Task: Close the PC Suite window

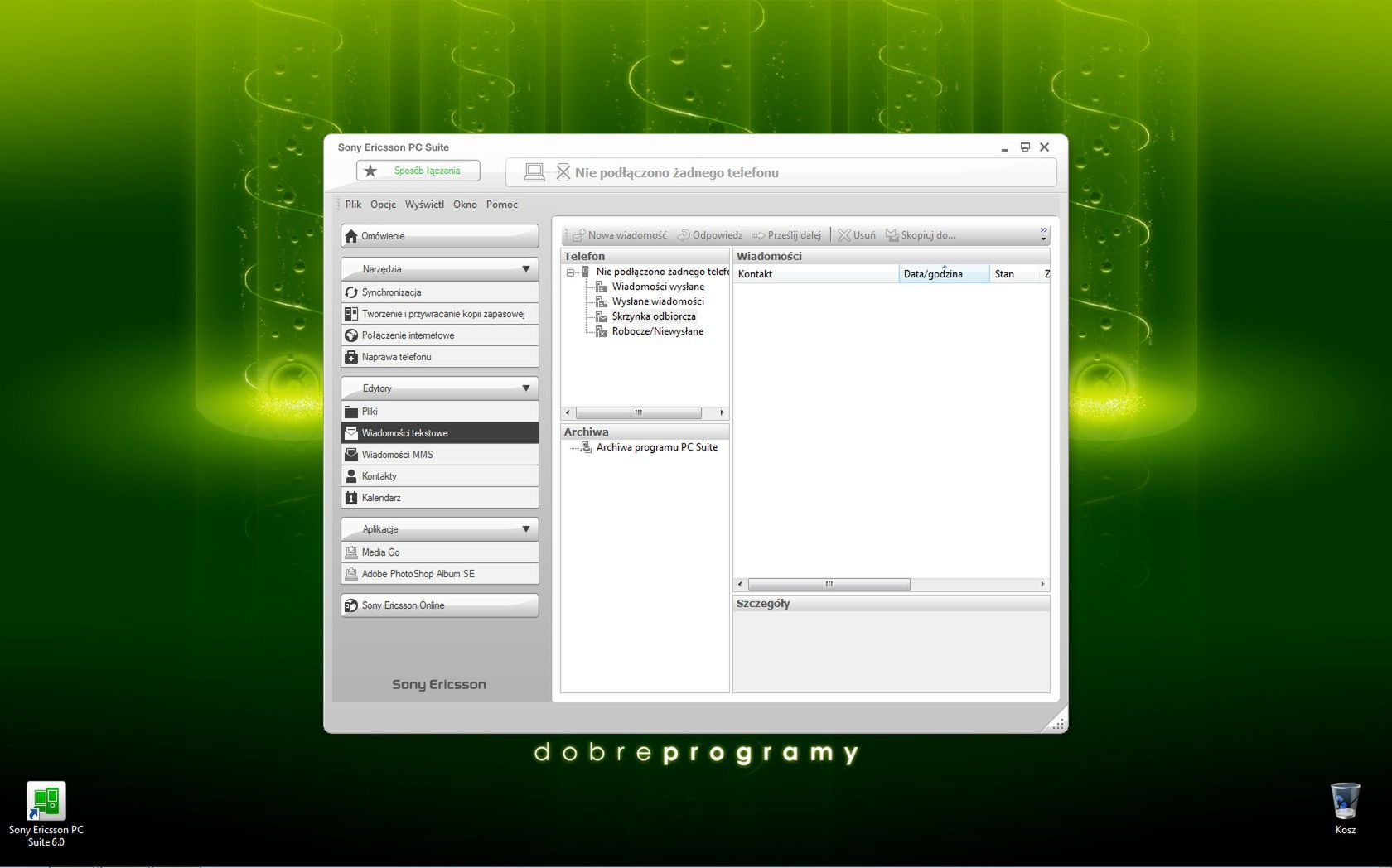Action: (x=1045, y=147)
